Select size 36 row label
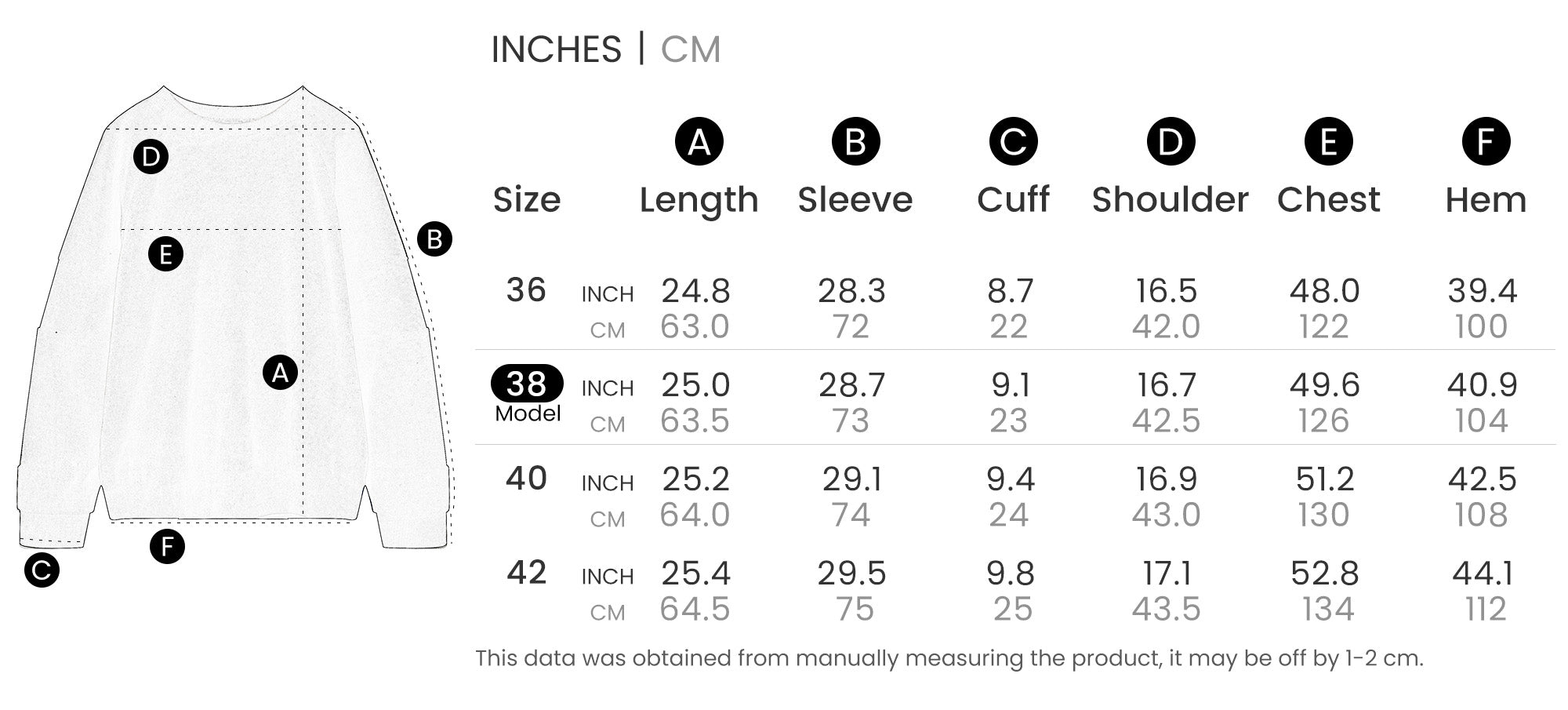1568x710 pixels. [x=526, y=290]
